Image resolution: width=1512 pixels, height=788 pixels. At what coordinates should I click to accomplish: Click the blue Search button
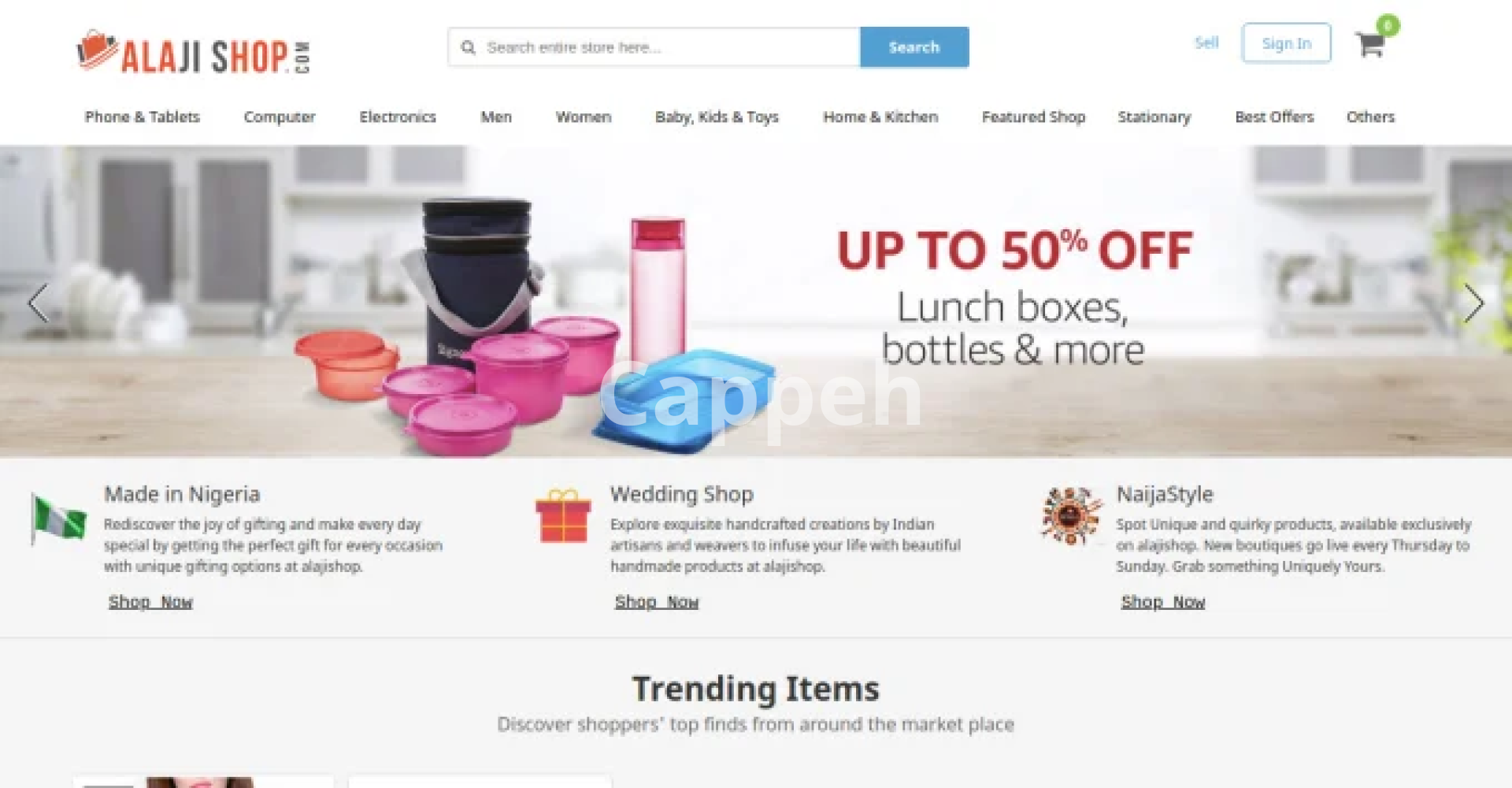click(x=914, y=47)
